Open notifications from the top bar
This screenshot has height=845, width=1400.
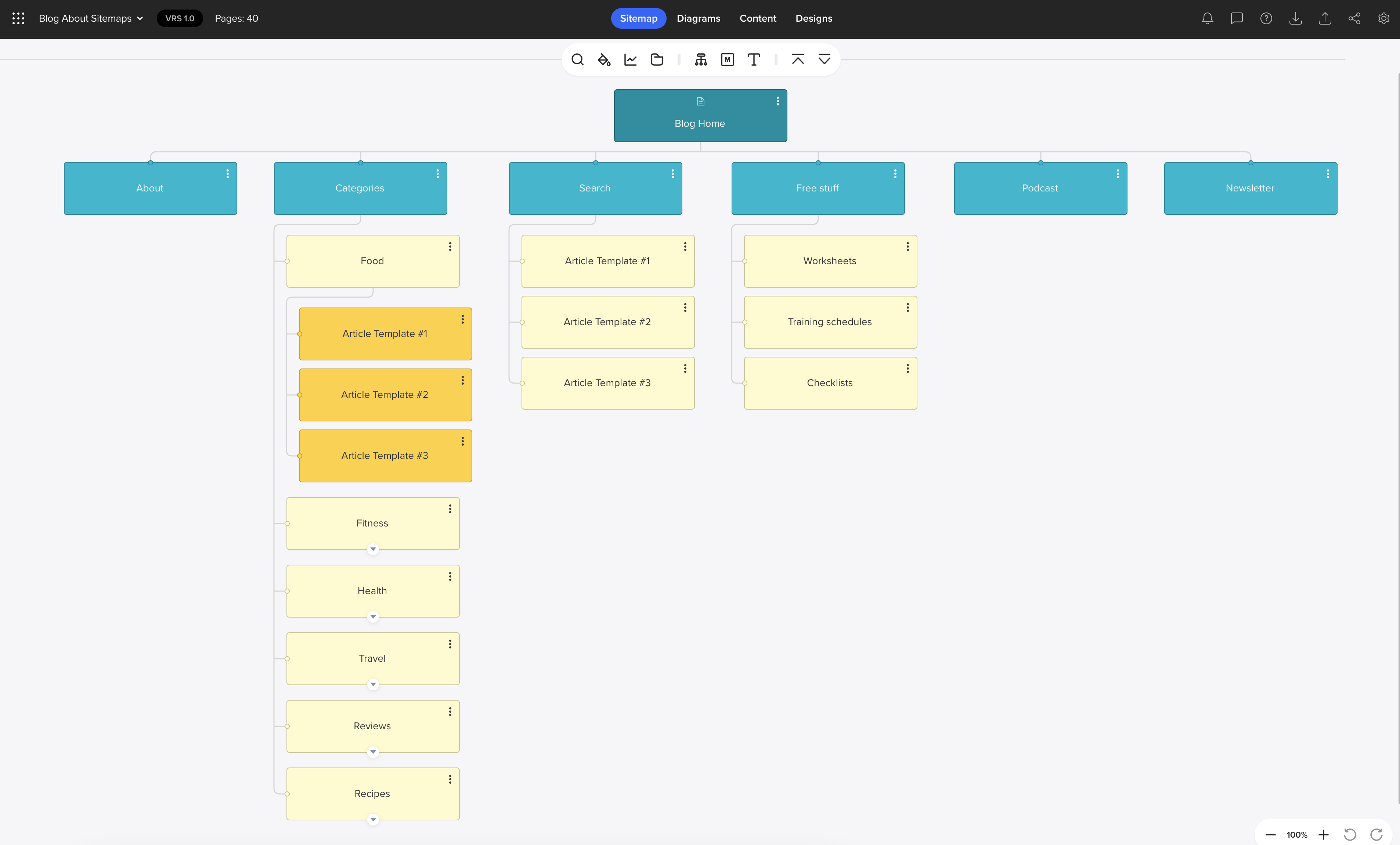(x=1207, y=18)
